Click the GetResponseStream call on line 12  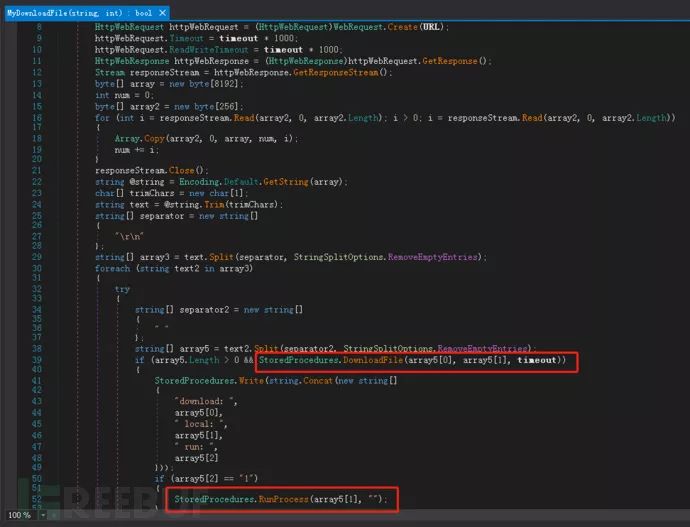tap(335, 72)
